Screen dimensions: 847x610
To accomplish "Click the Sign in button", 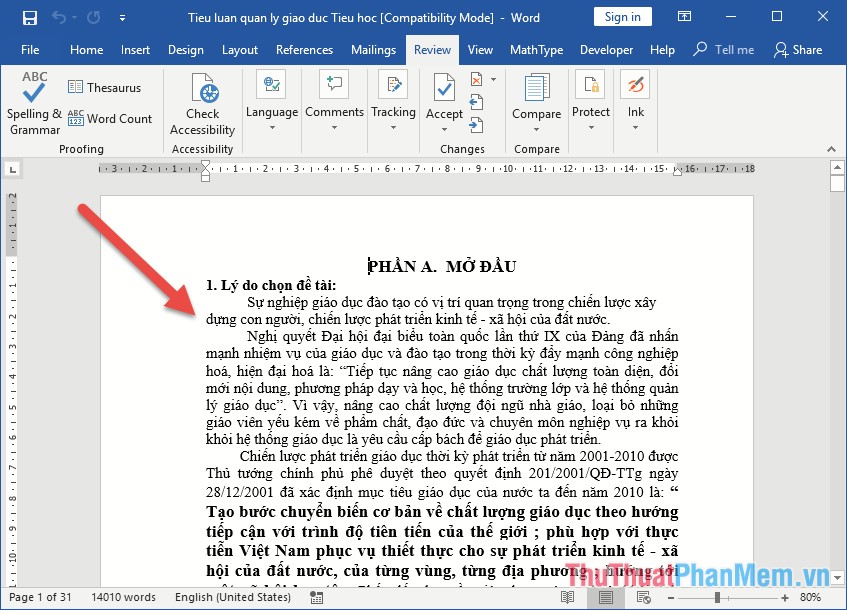I will click(622, 16).
